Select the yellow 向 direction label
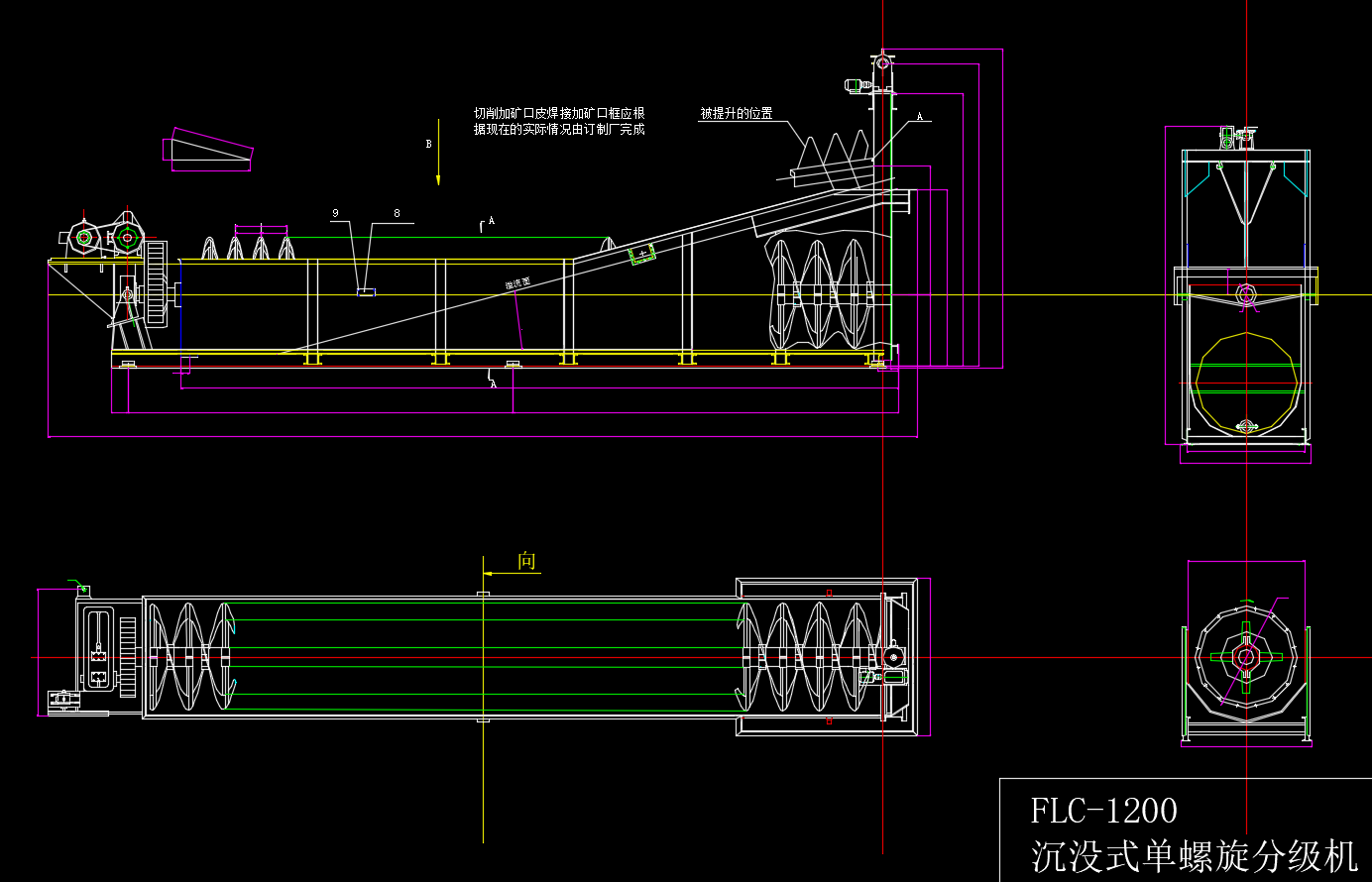1372x882 pixels. point(526,561)
